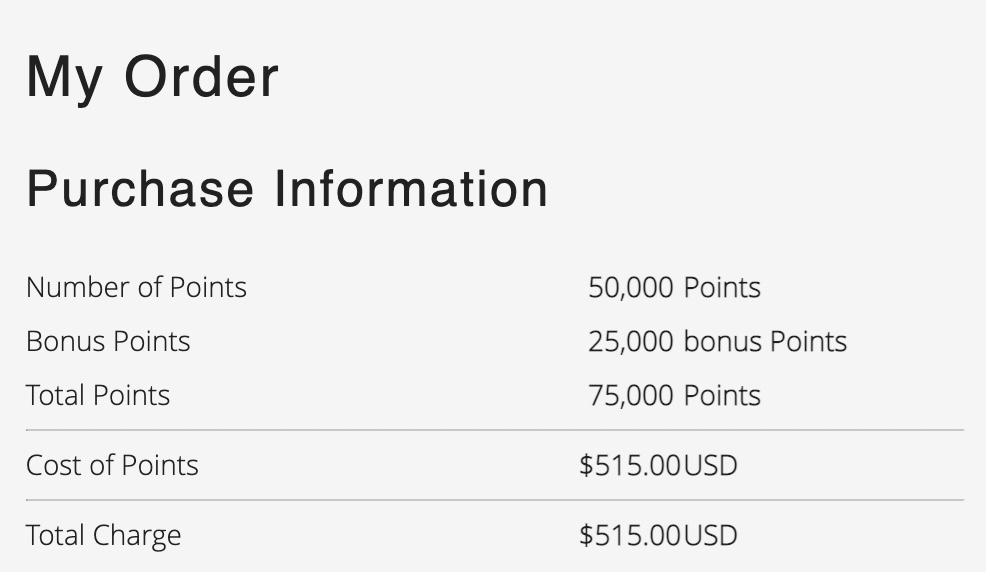Click the Number of Points label
The height and width of the screenshot is (572, 986).
[x=136, y=288]
